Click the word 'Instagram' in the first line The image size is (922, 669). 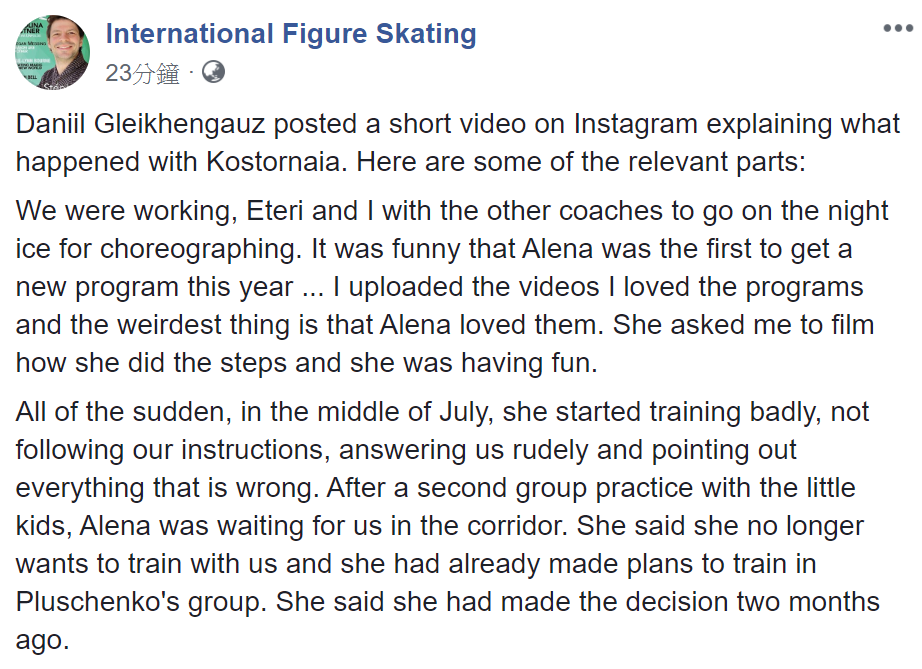(x=636, y=125)
